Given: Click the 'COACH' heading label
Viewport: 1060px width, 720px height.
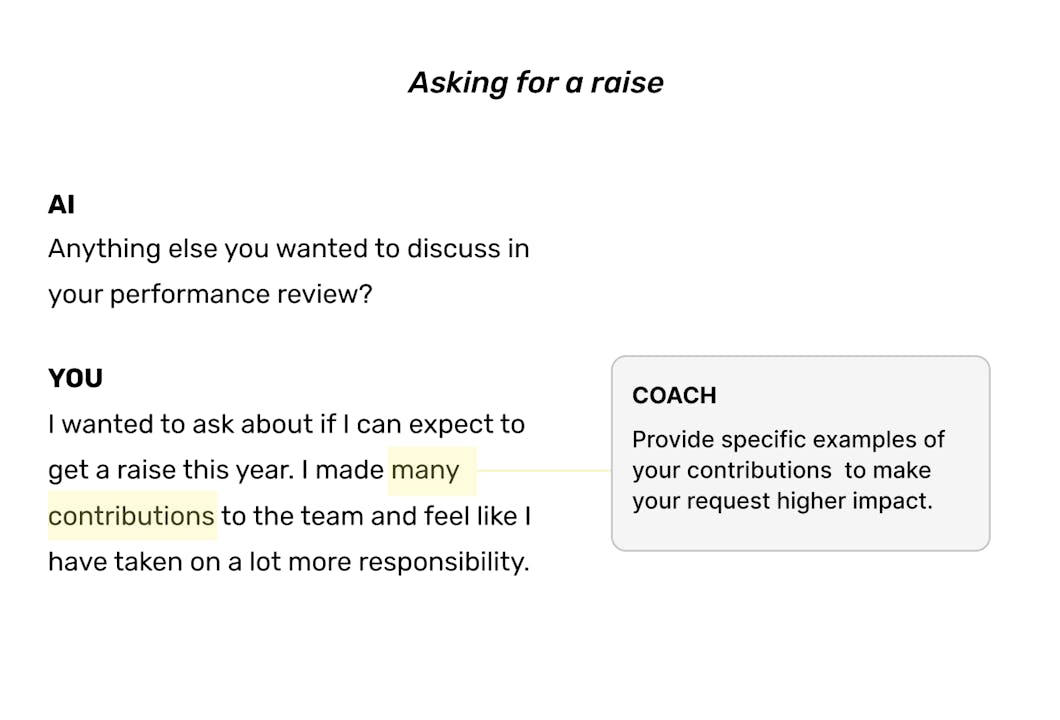Looking at the screenshot, I should pos(674,396).
